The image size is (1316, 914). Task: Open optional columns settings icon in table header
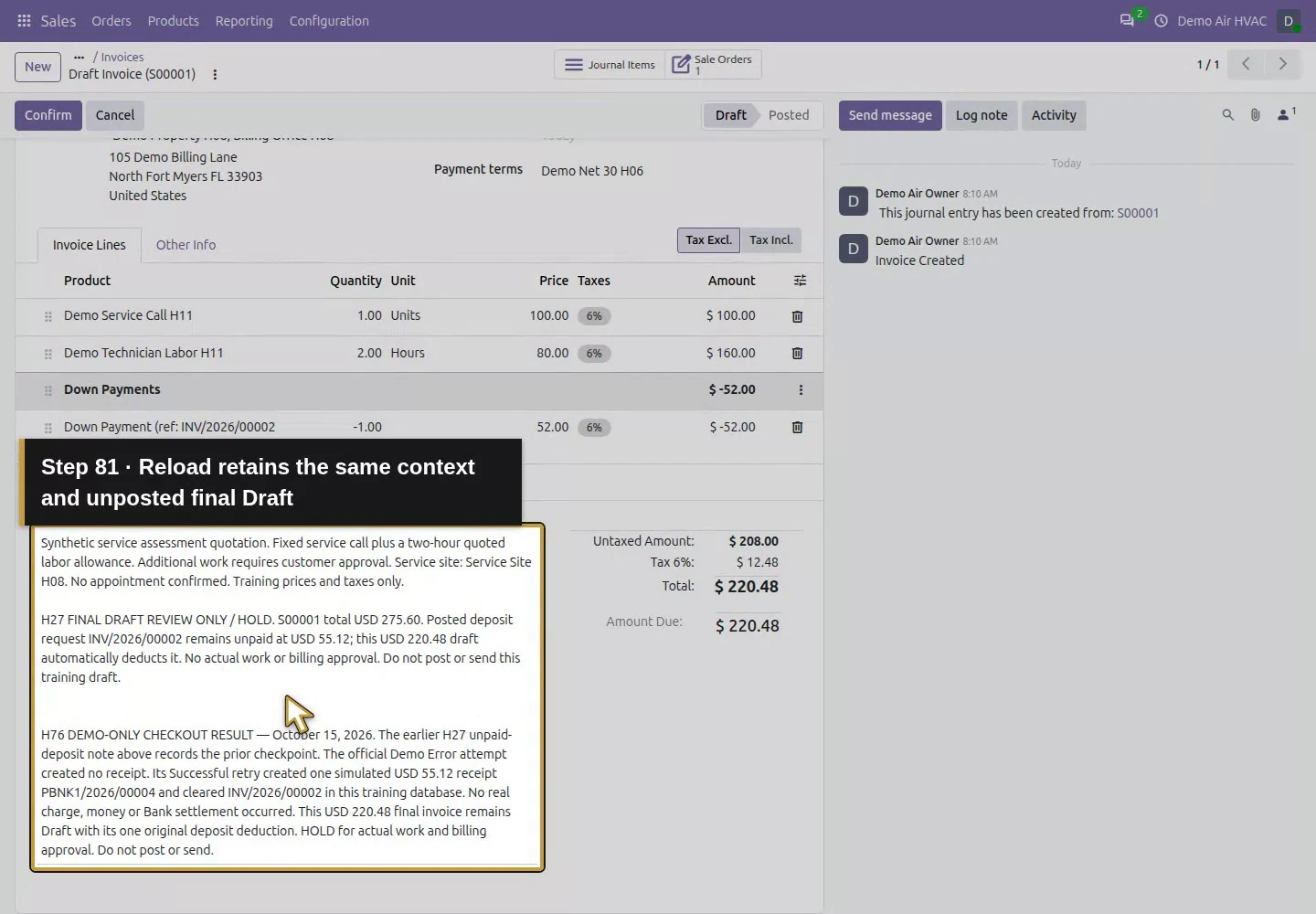point(800,281)
